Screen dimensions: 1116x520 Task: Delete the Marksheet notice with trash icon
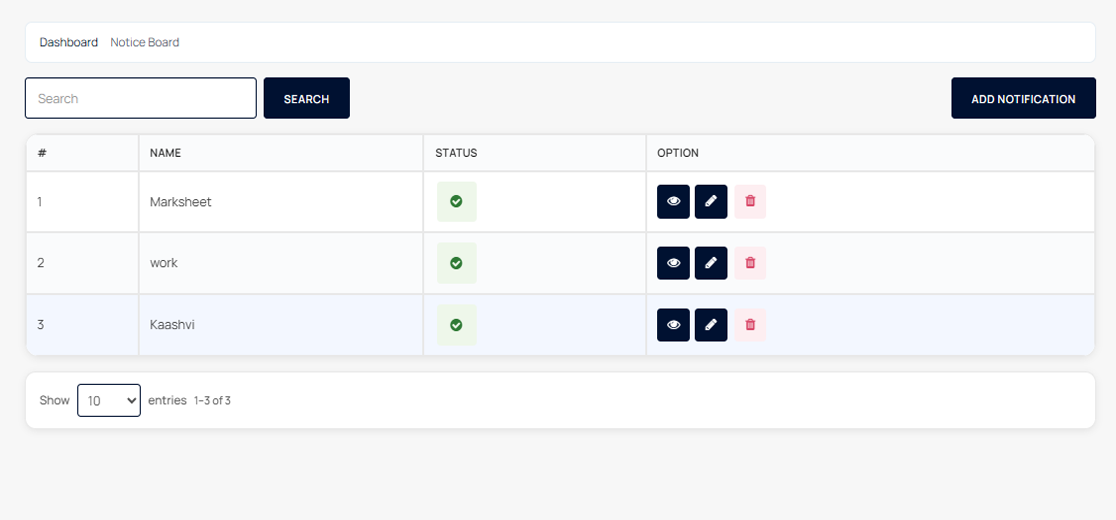(750, 201)
